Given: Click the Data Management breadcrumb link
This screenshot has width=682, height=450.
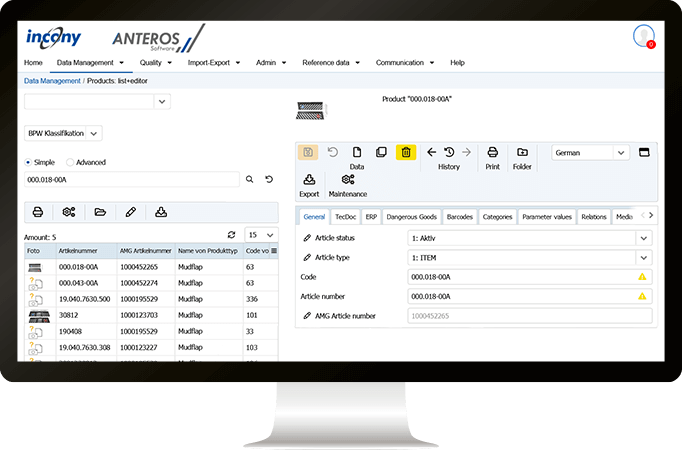Looking at the screenshot, I should pyautogui.click(x=52, y=81).
